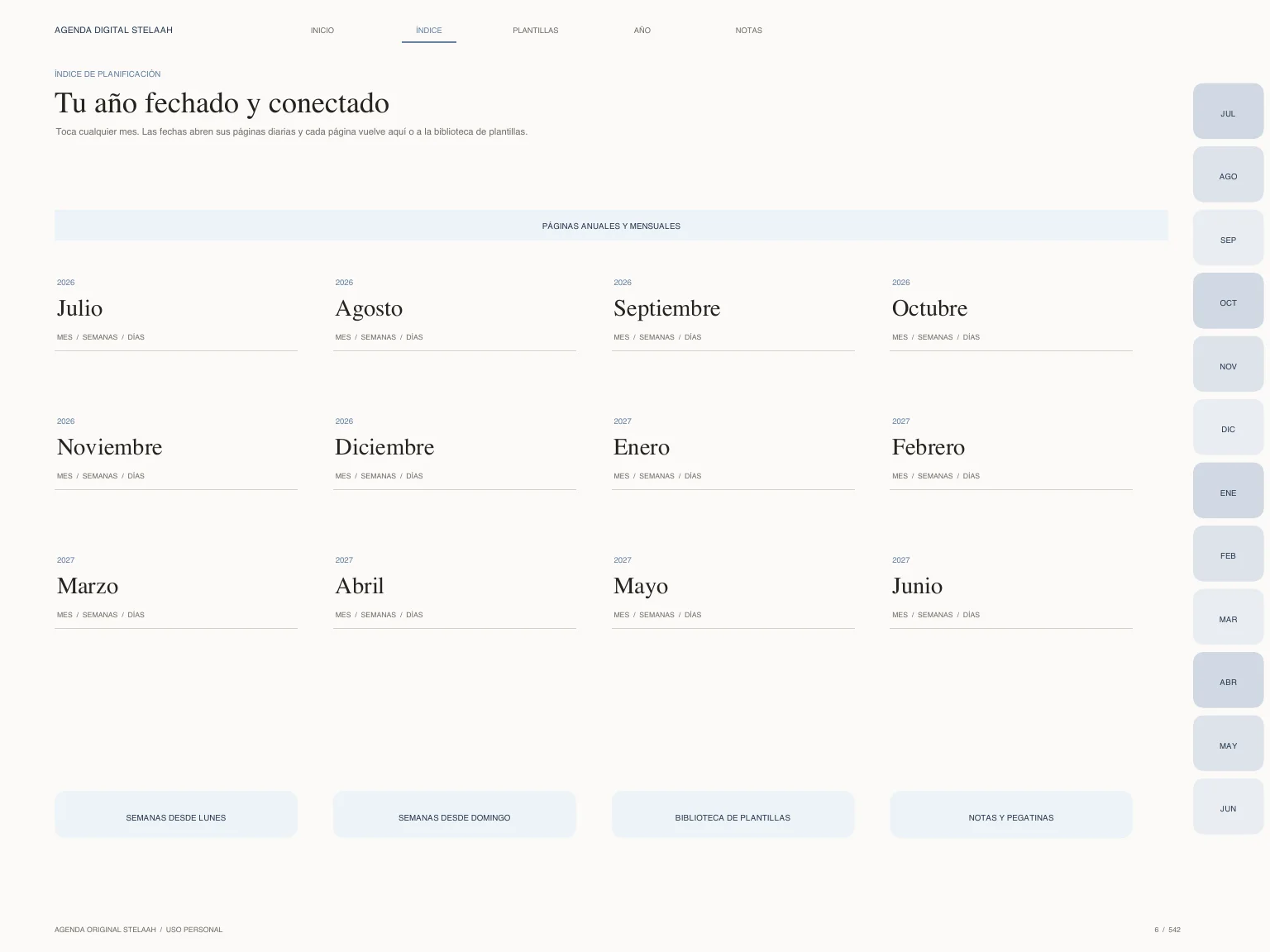Jump to OCT side tab

coord(1228,301)
